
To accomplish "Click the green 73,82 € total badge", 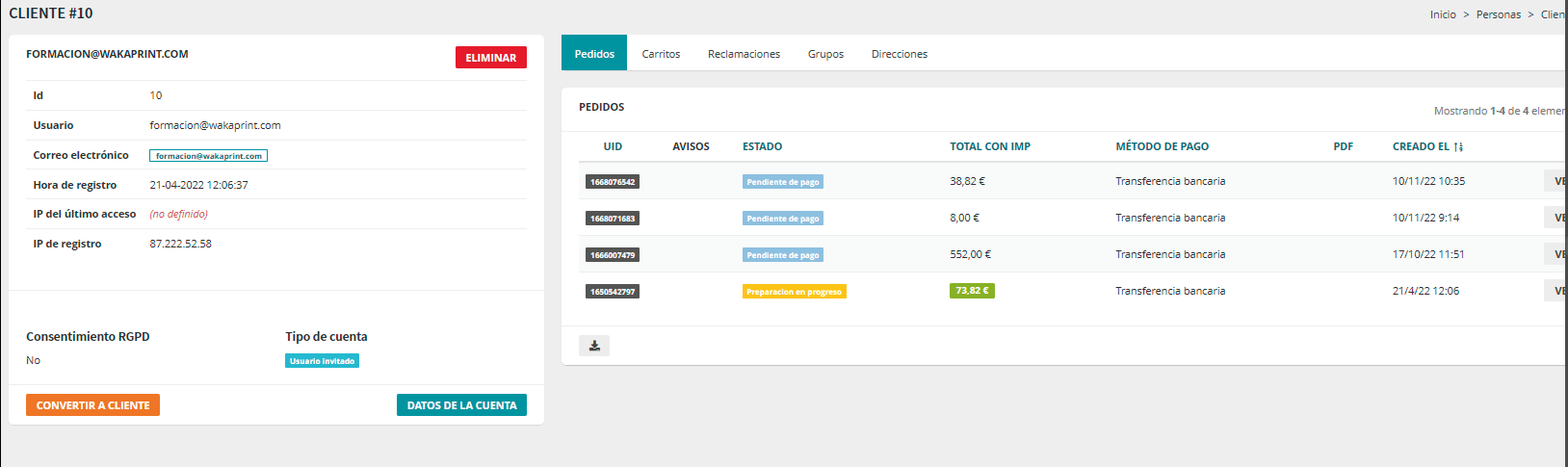I will click(972, 291).
